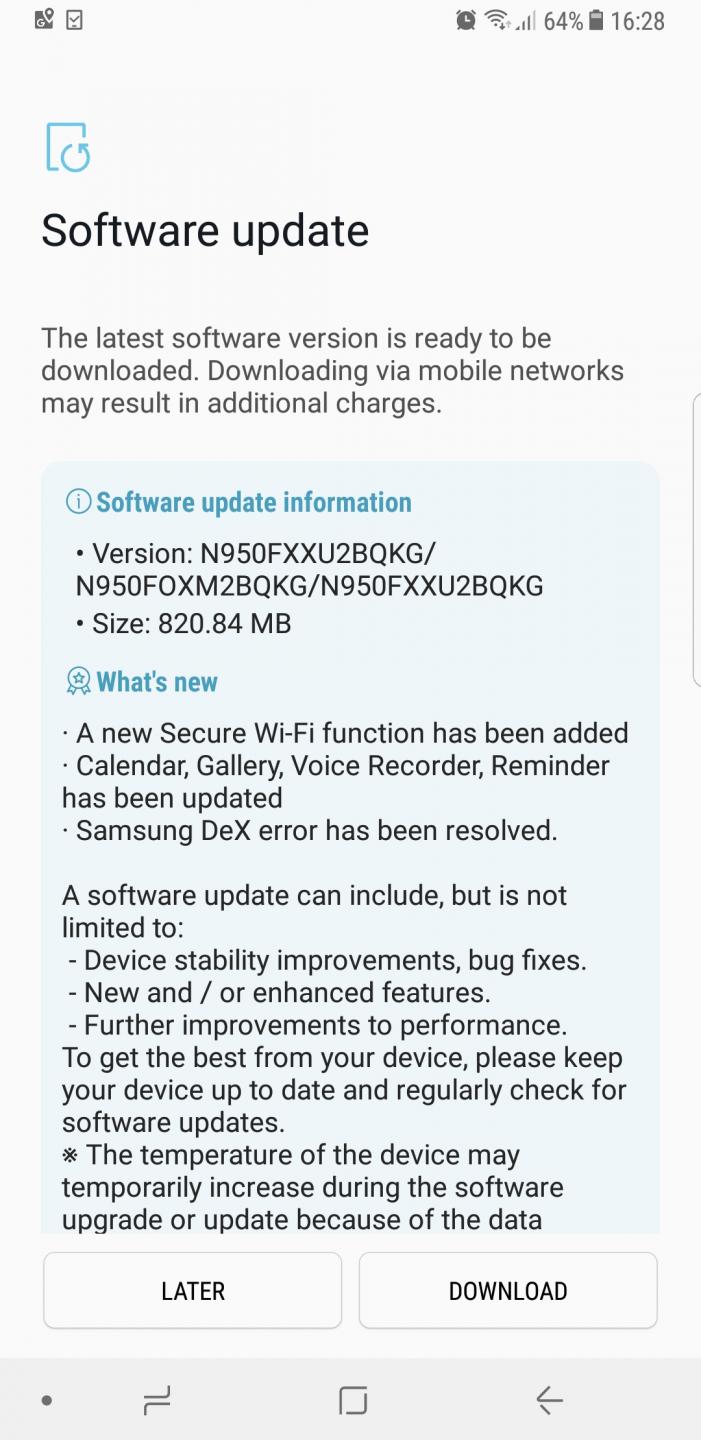The image size is (701, 1440).
Task: Tap the Version N950FXXU2BQKG text line
Action: 309,569
